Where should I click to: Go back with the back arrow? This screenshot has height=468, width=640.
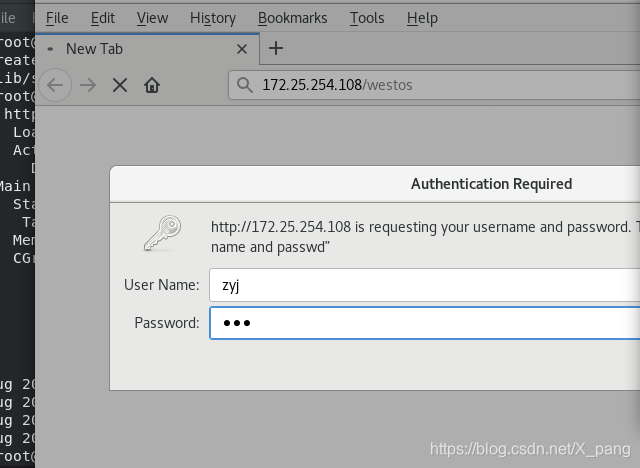click(55, 85)
